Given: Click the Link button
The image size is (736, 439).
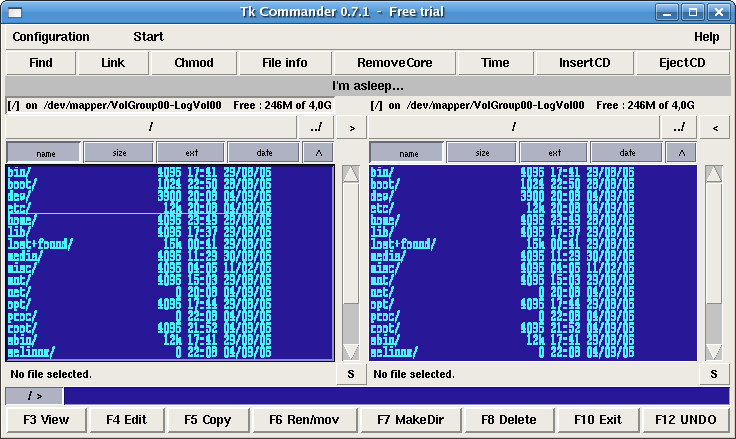Looking at the screenshot, I should point(113,63).
